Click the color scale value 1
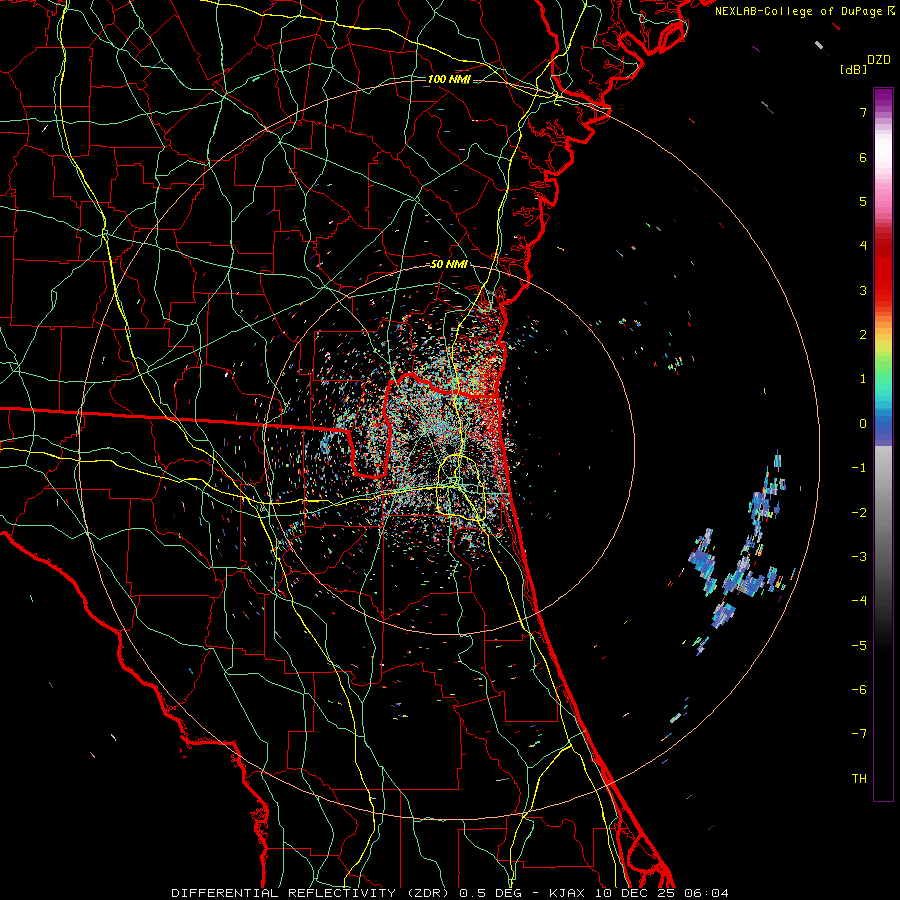 point(863,379)
